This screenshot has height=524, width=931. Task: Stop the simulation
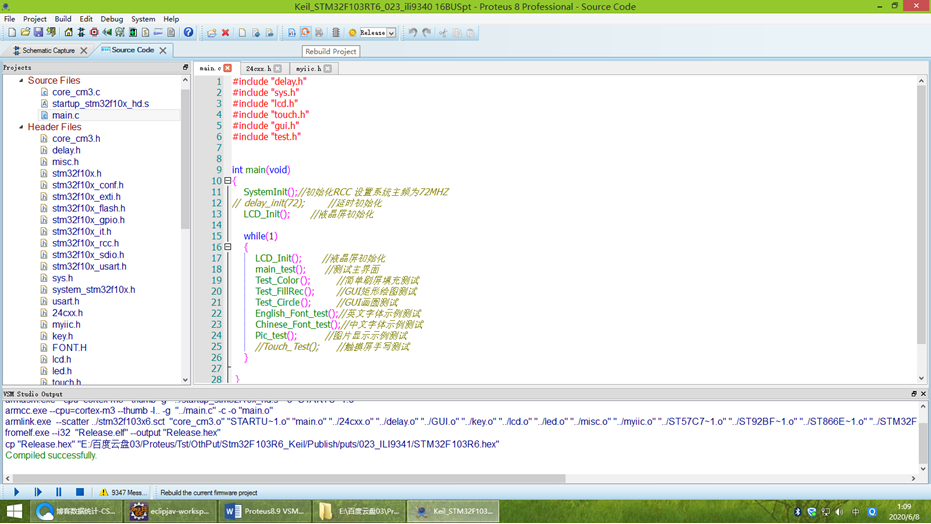80,492
